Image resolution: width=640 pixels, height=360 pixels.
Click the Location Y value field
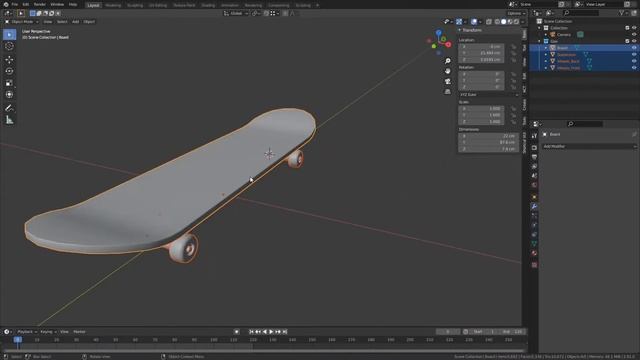(481, 53)
